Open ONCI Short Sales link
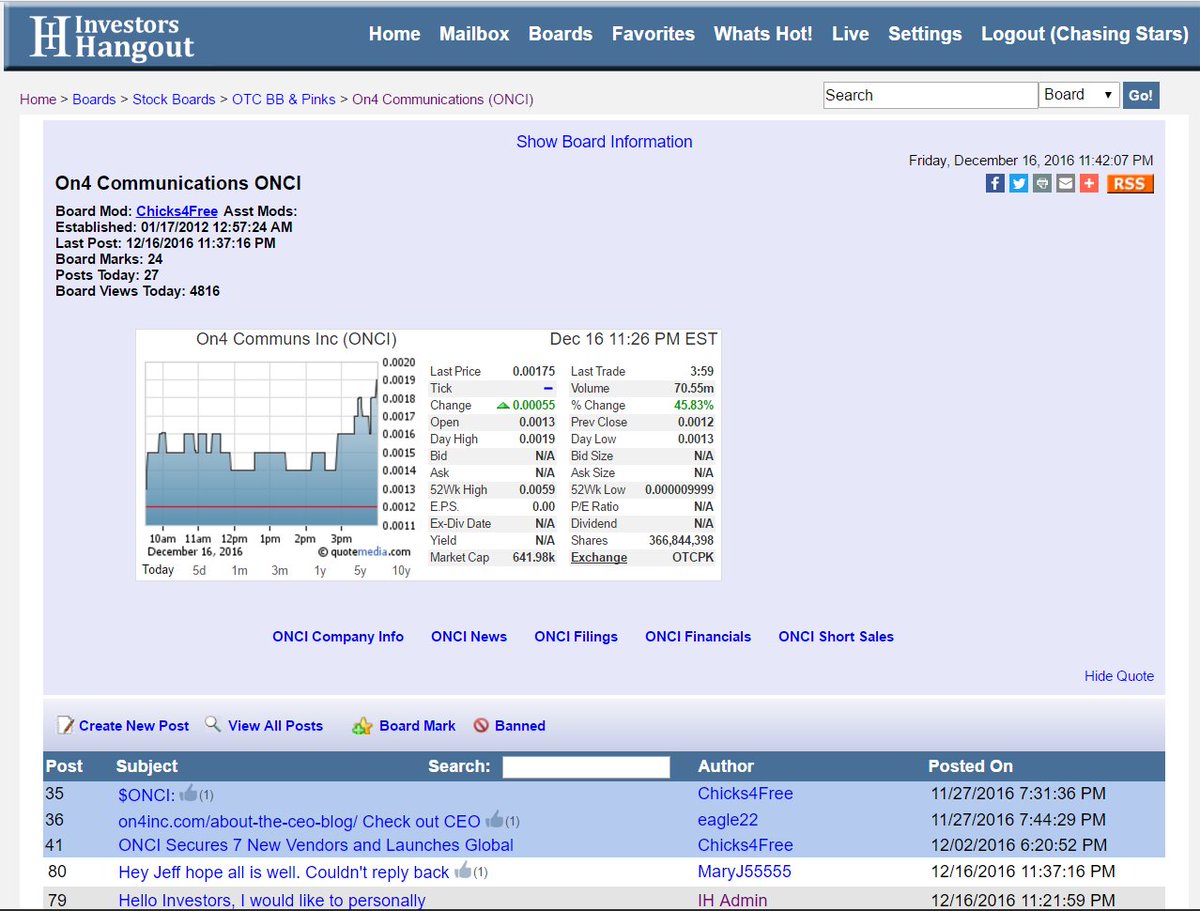 [836, 636]
